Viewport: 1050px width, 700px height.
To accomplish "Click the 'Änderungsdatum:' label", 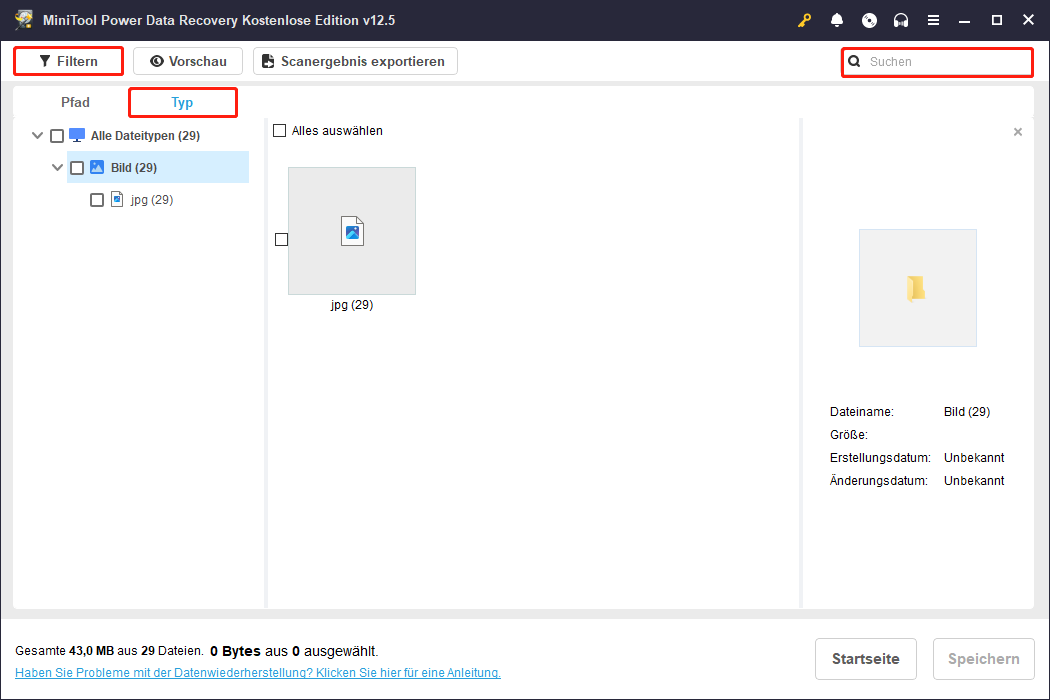I will pyautogui.click(x=878, y=480).
